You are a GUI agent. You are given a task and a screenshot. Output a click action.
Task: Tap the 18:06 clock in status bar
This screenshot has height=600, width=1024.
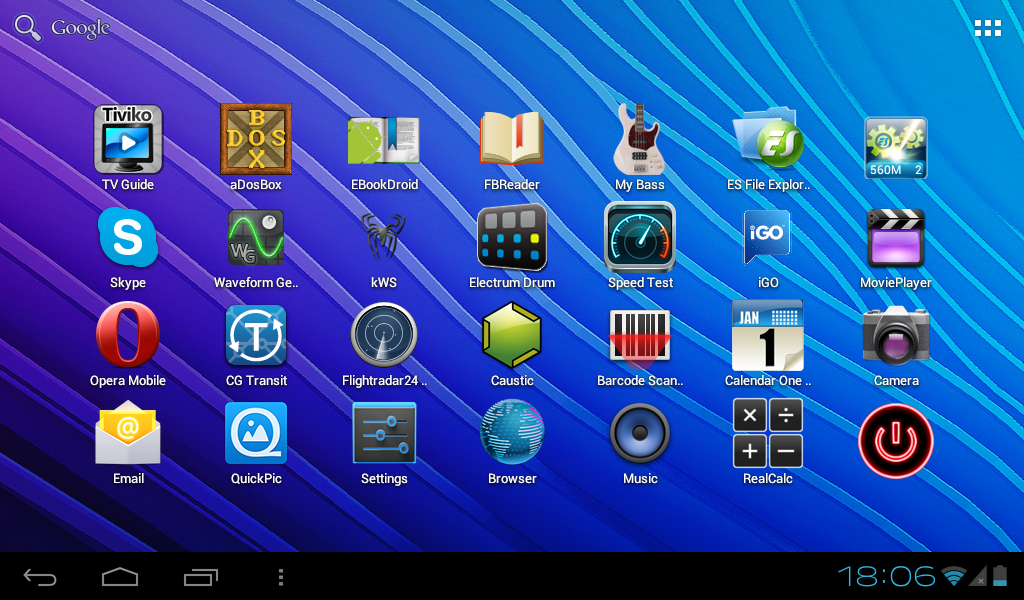click(886, 576)
